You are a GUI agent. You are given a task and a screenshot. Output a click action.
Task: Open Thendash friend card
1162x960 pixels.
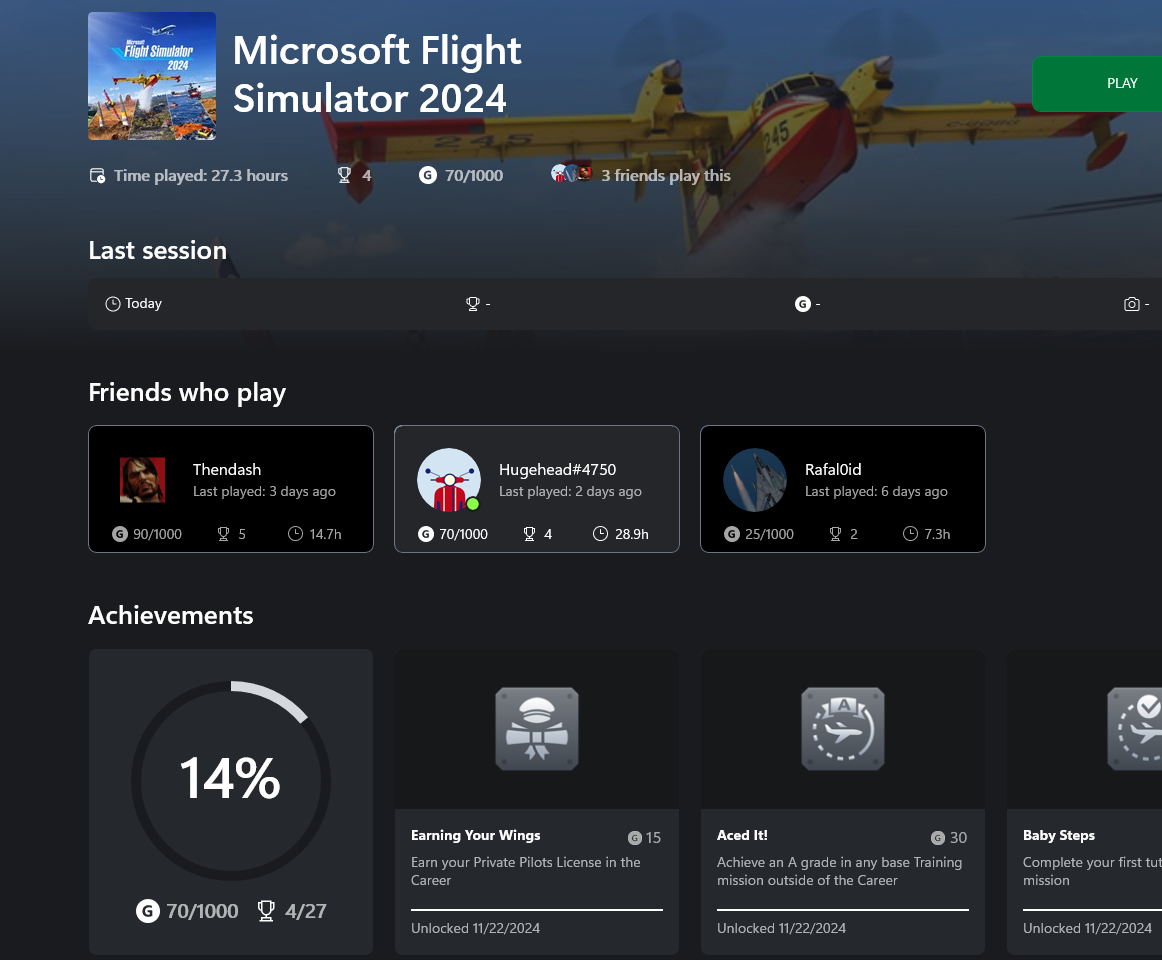coord(230,489)
